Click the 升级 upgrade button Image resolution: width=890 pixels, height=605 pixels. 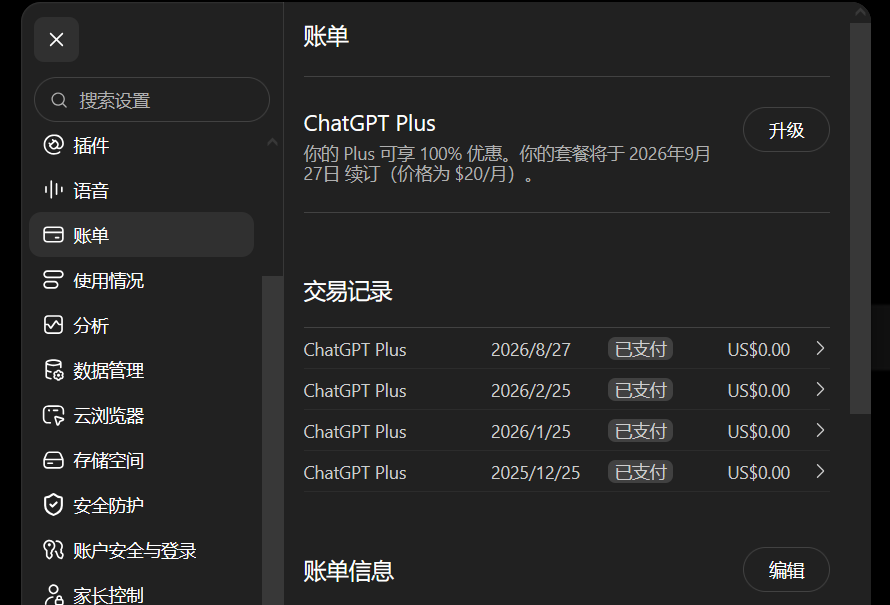786,130
